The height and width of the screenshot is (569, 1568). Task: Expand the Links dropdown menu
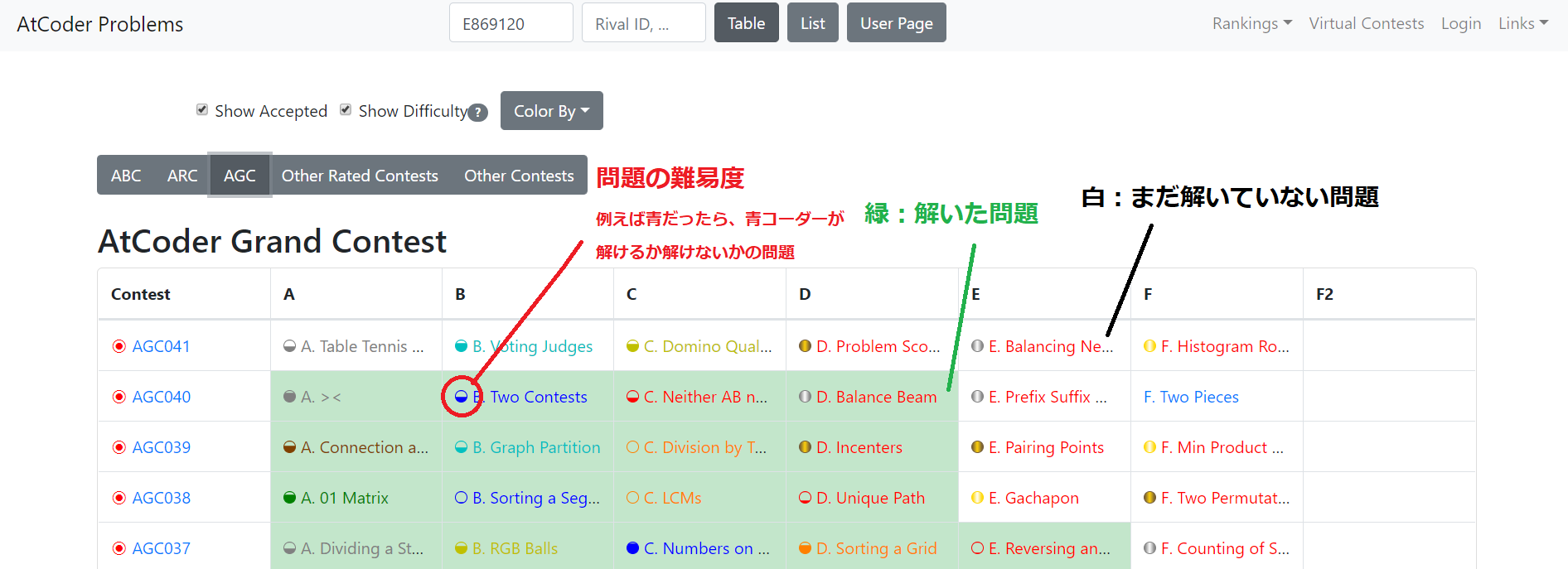1523,23
